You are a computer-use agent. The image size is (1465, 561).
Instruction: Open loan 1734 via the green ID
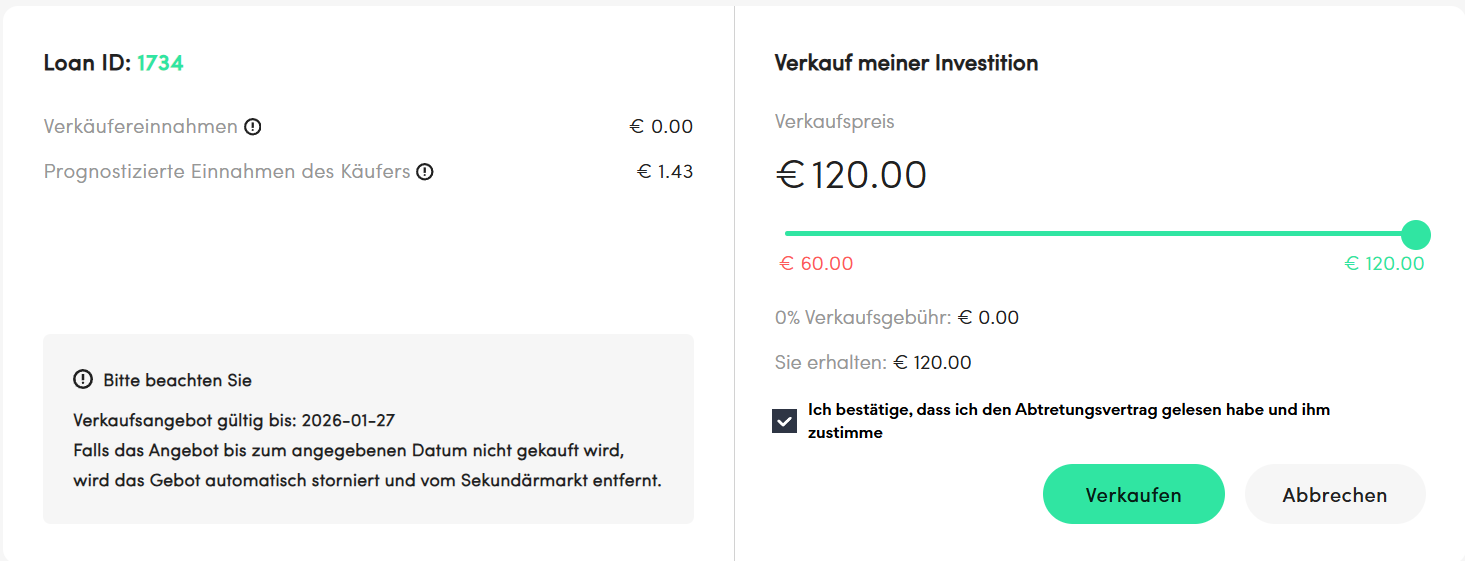tap(160, 63)
